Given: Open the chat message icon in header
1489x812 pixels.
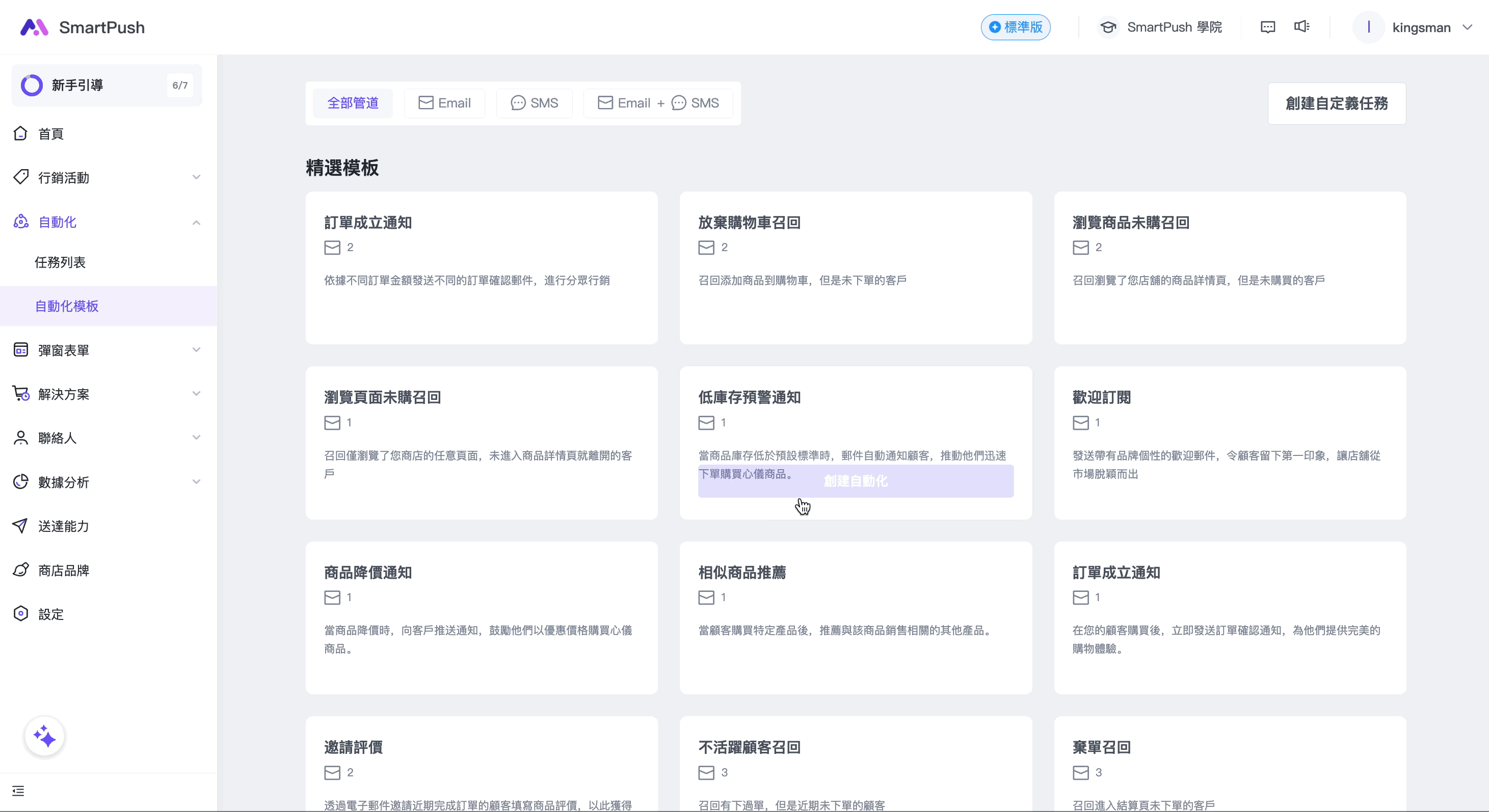Looking at the screenshot, I should tap(1268, 27).
